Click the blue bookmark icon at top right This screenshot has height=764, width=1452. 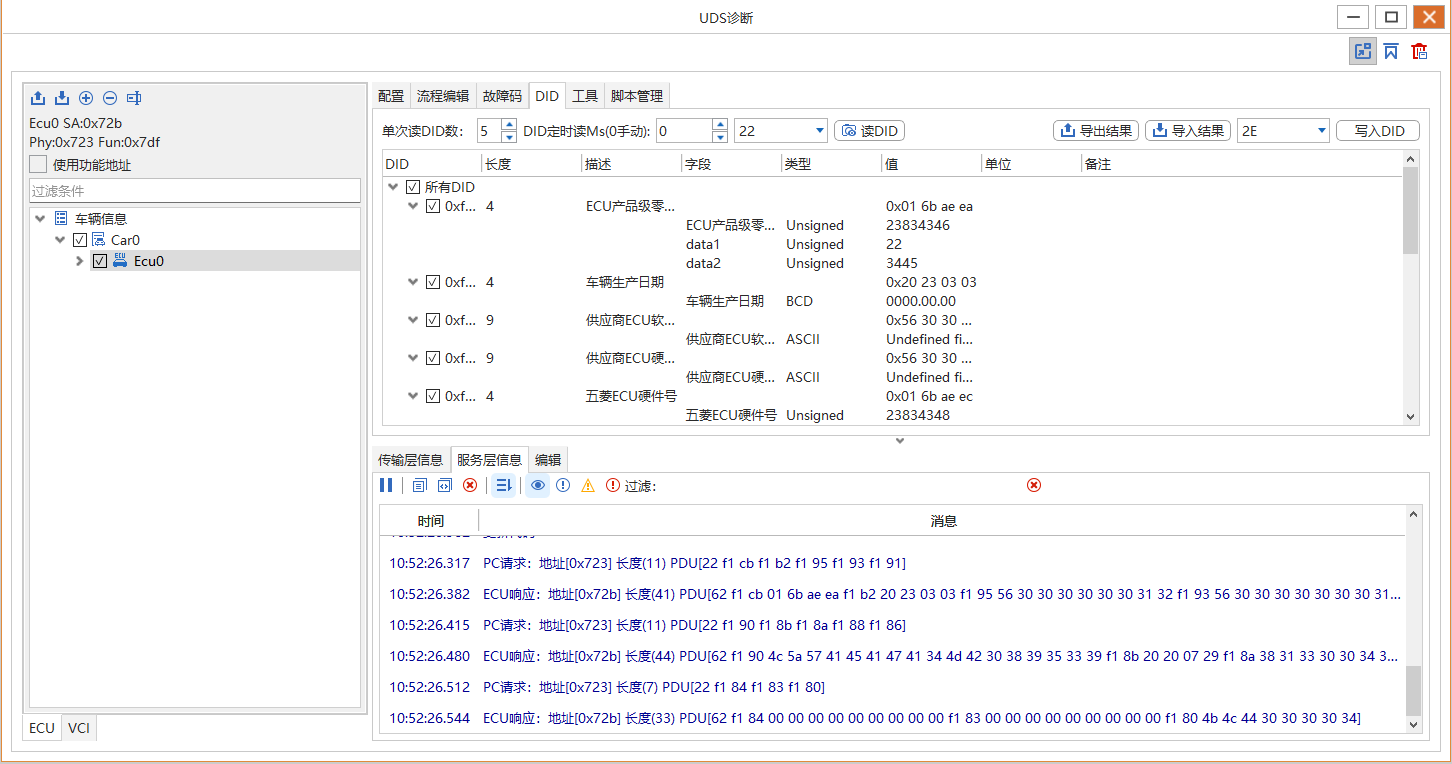(x=1391, y=51)
